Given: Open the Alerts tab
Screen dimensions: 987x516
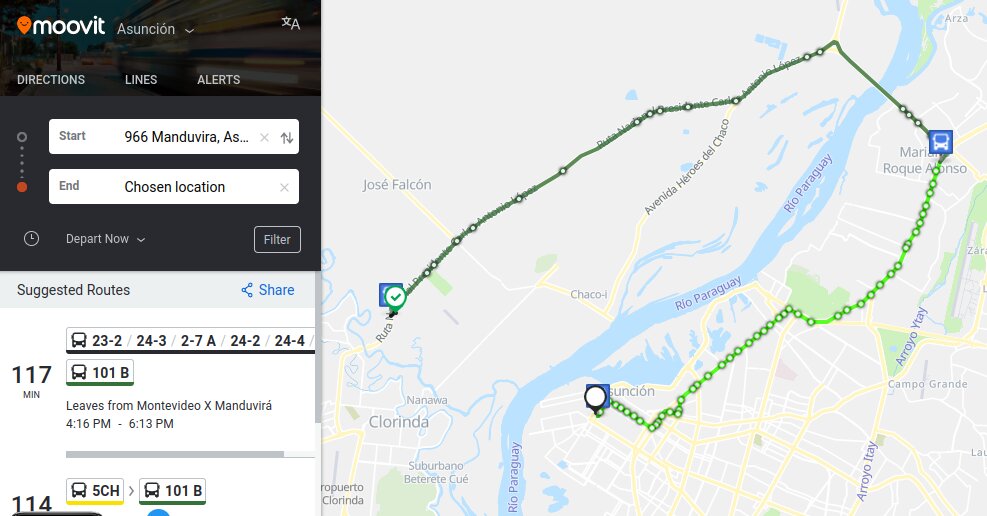Looking at the screenshot, I should tap(218, 80).
